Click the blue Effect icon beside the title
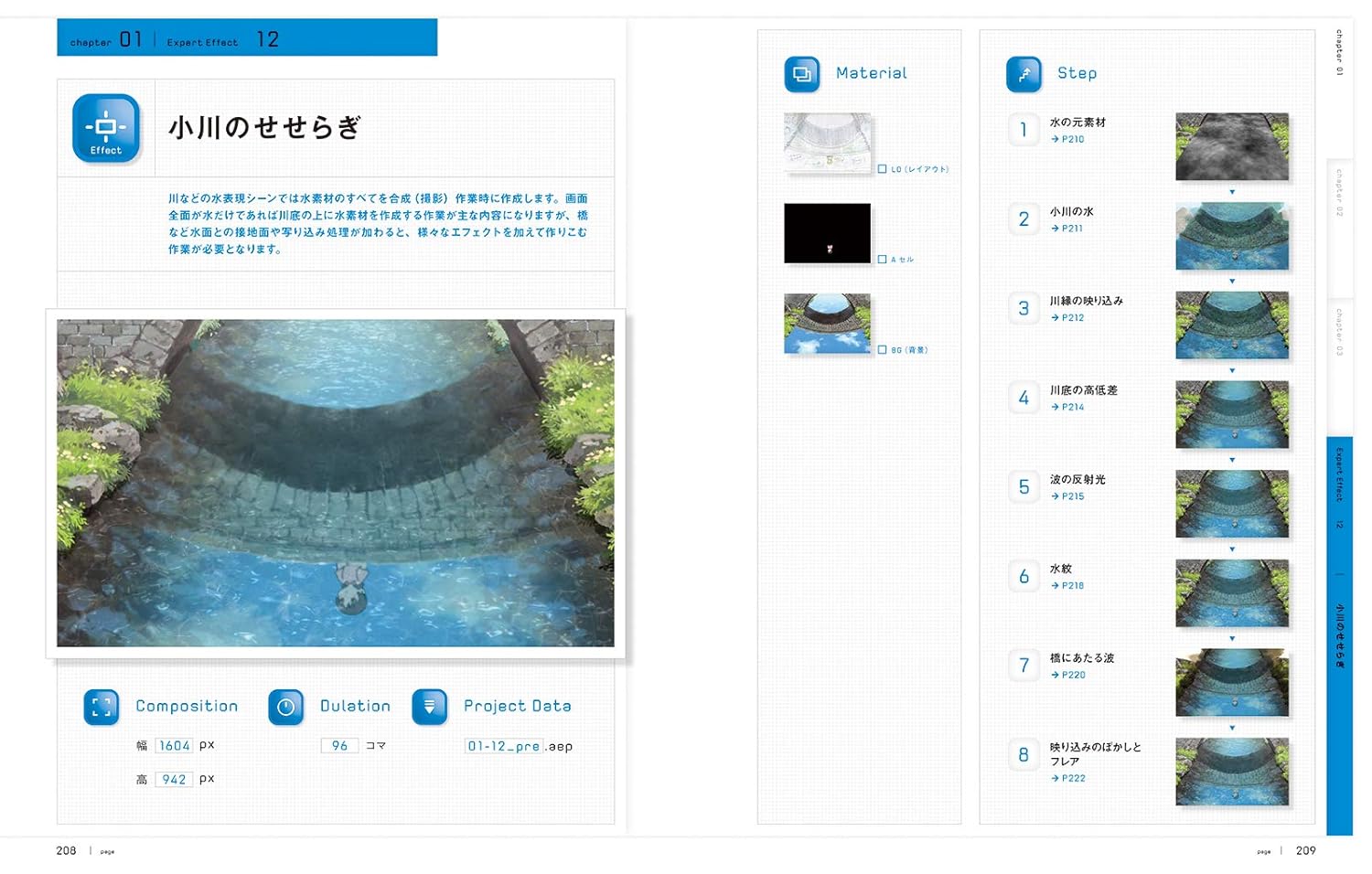Screen dimensions: 1372x874 click(x=106, y=128)
